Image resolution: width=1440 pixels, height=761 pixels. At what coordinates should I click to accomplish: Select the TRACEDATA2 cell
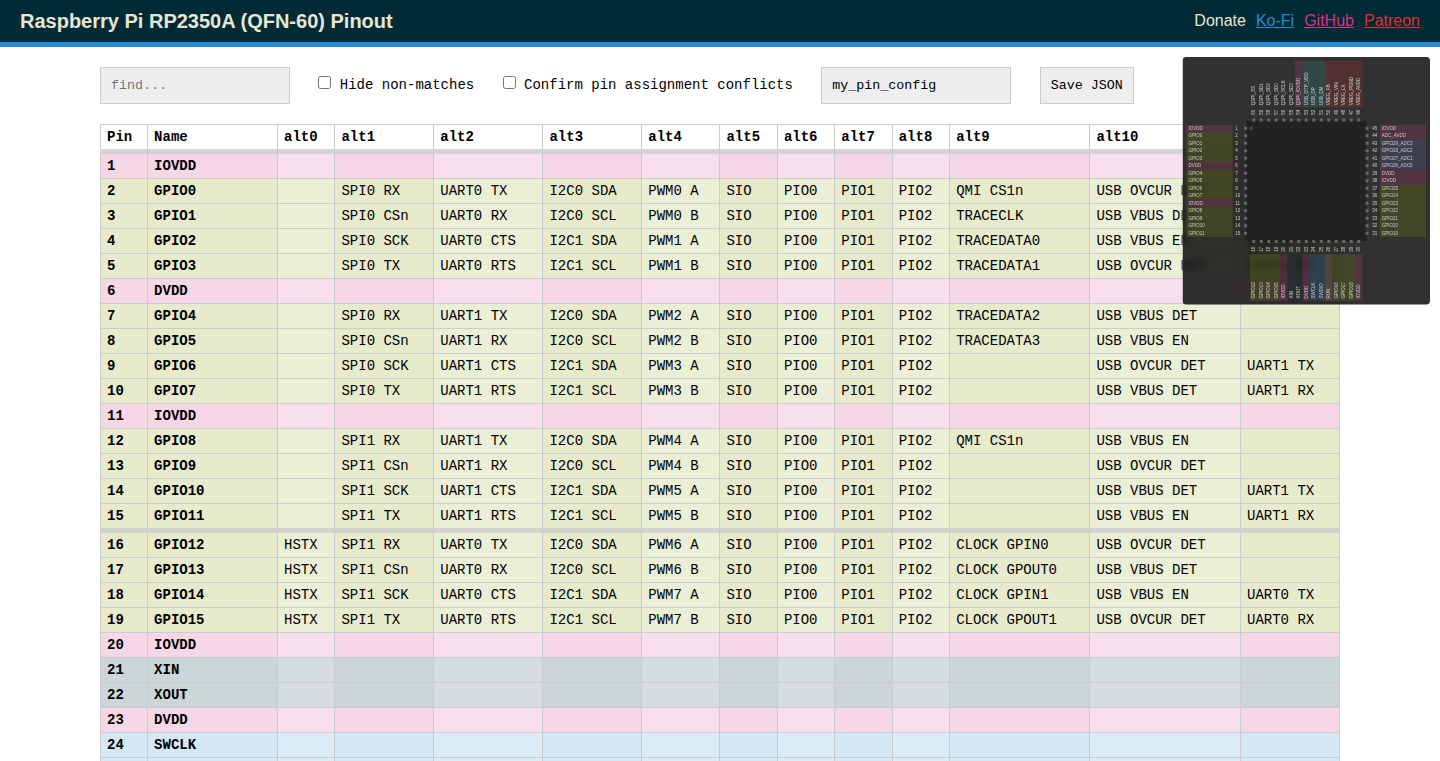pyautogui.click(x=1020, y=316)
